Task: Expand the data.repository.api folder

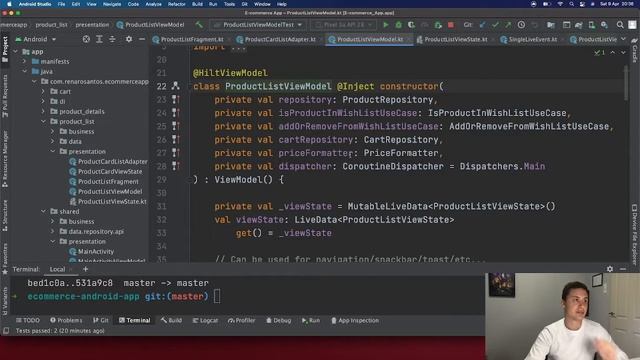Action: pyautogui.click(x=53, y=231)
